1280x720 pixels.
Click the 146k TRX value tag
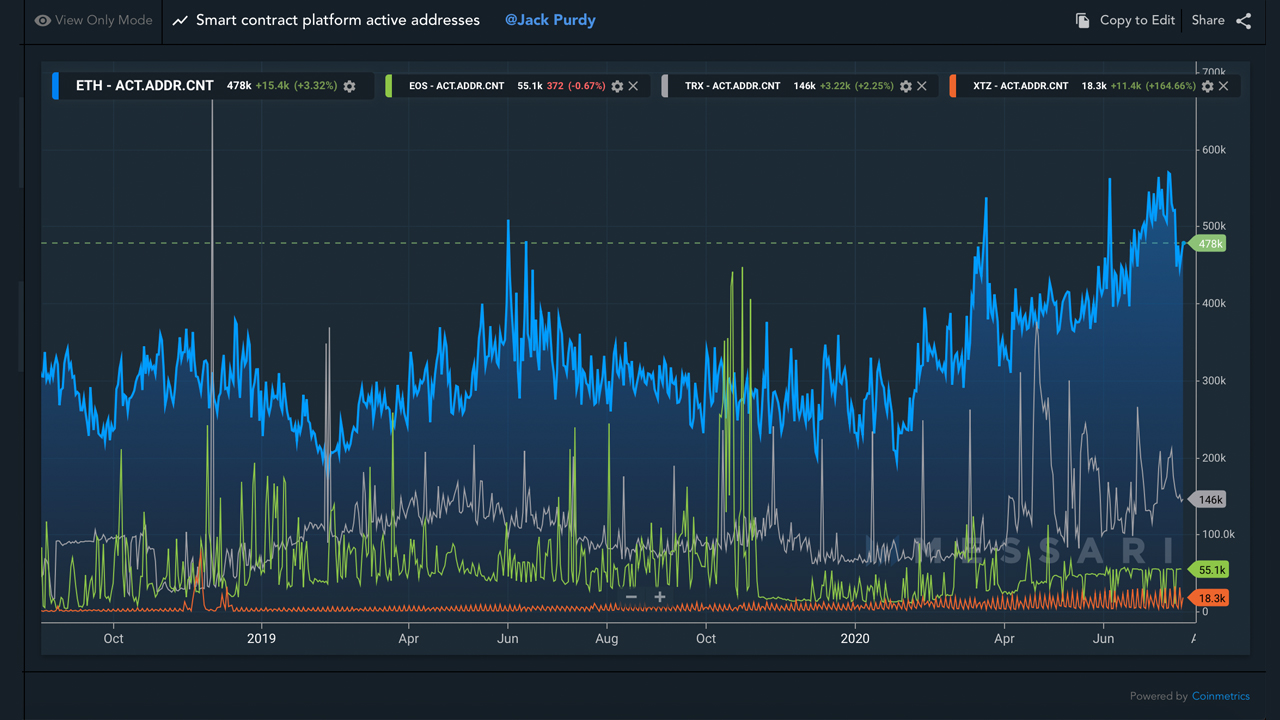pos(1207,500)
